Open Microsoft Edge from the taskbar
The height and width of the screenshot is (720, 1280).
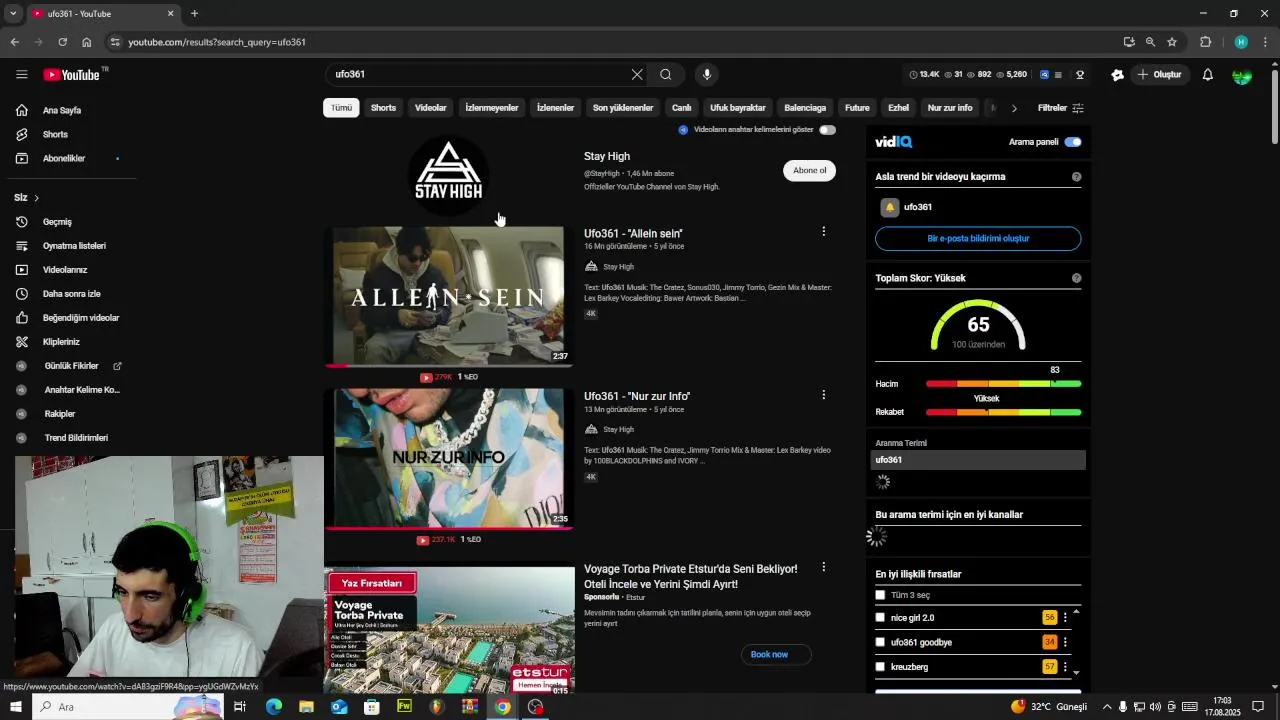(x=273, y=707)
